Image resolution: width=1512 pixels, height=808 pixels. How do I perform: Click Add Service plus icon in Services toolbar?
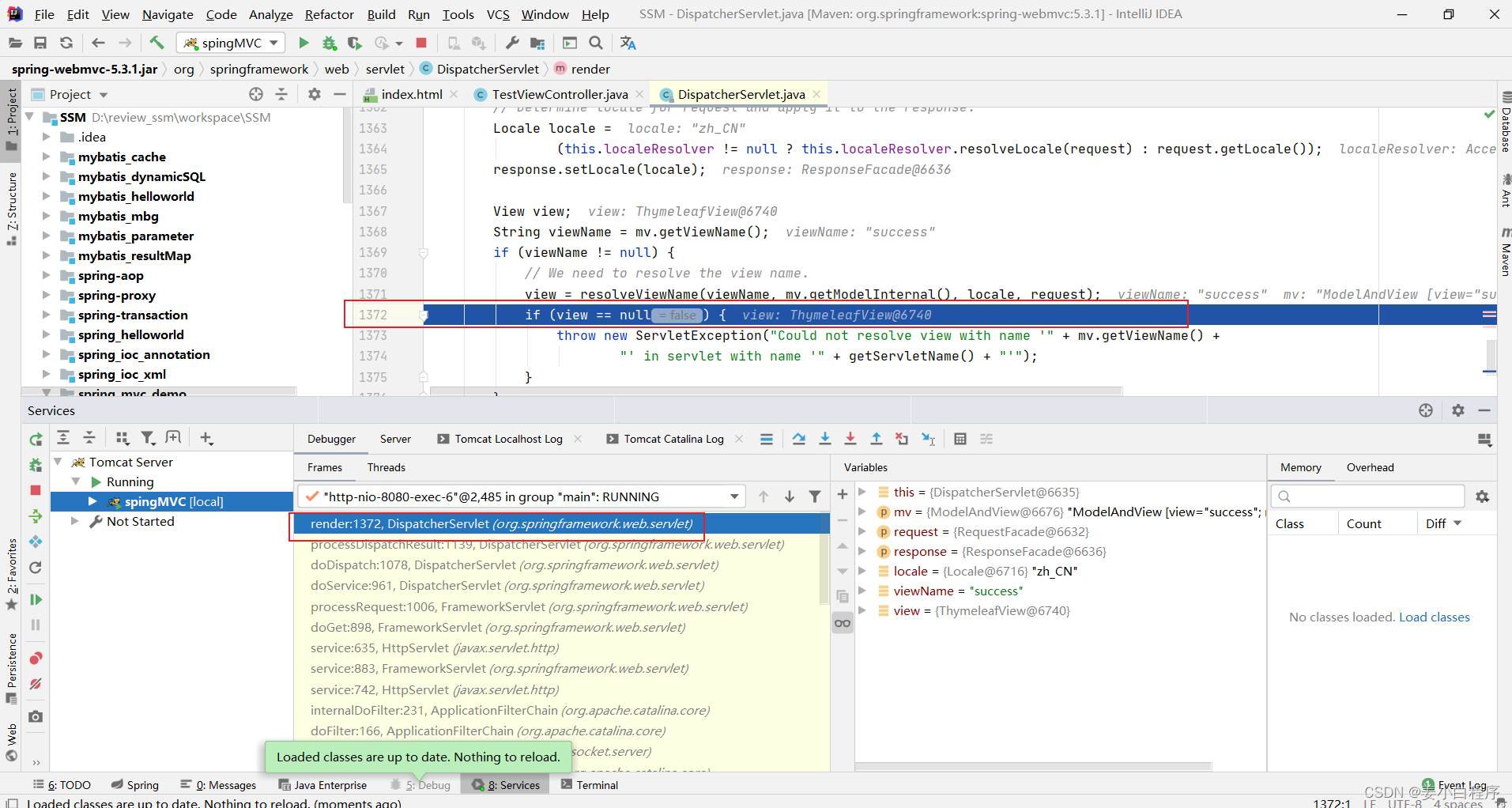[x=206, y=438]
